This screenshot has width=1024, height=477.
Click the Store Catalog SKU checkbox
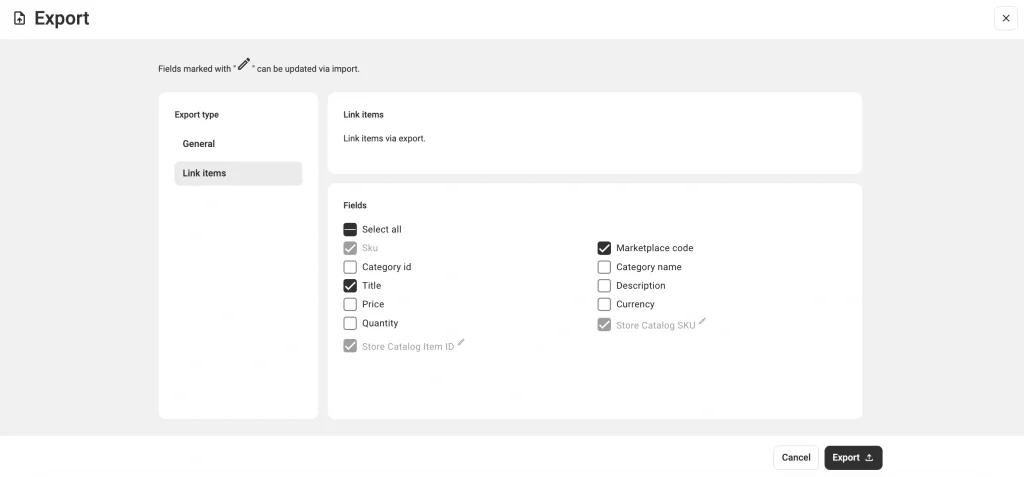[x=604, y=325]
